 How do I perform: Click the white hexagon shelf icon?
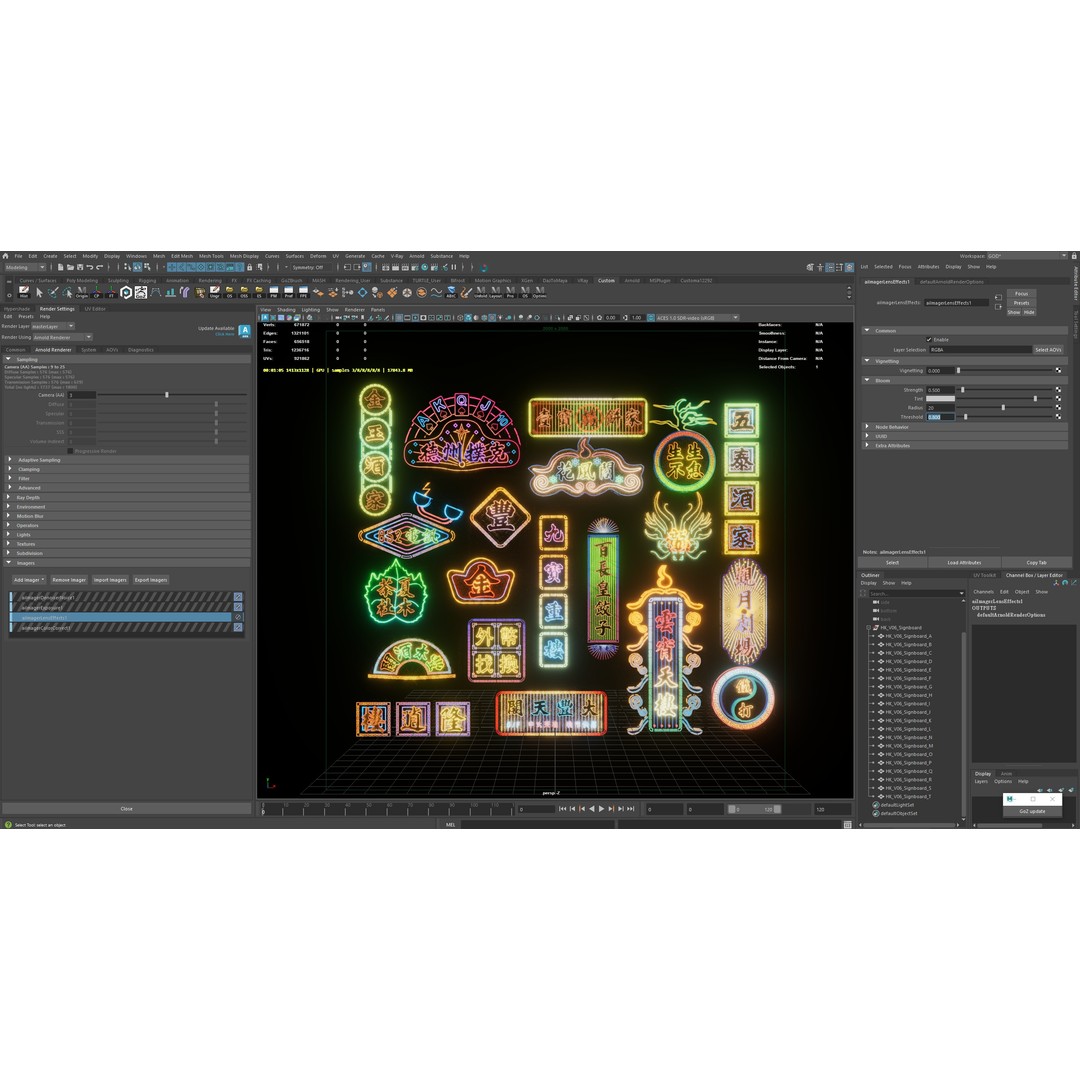pyautogui.click(x=126, y=292)
